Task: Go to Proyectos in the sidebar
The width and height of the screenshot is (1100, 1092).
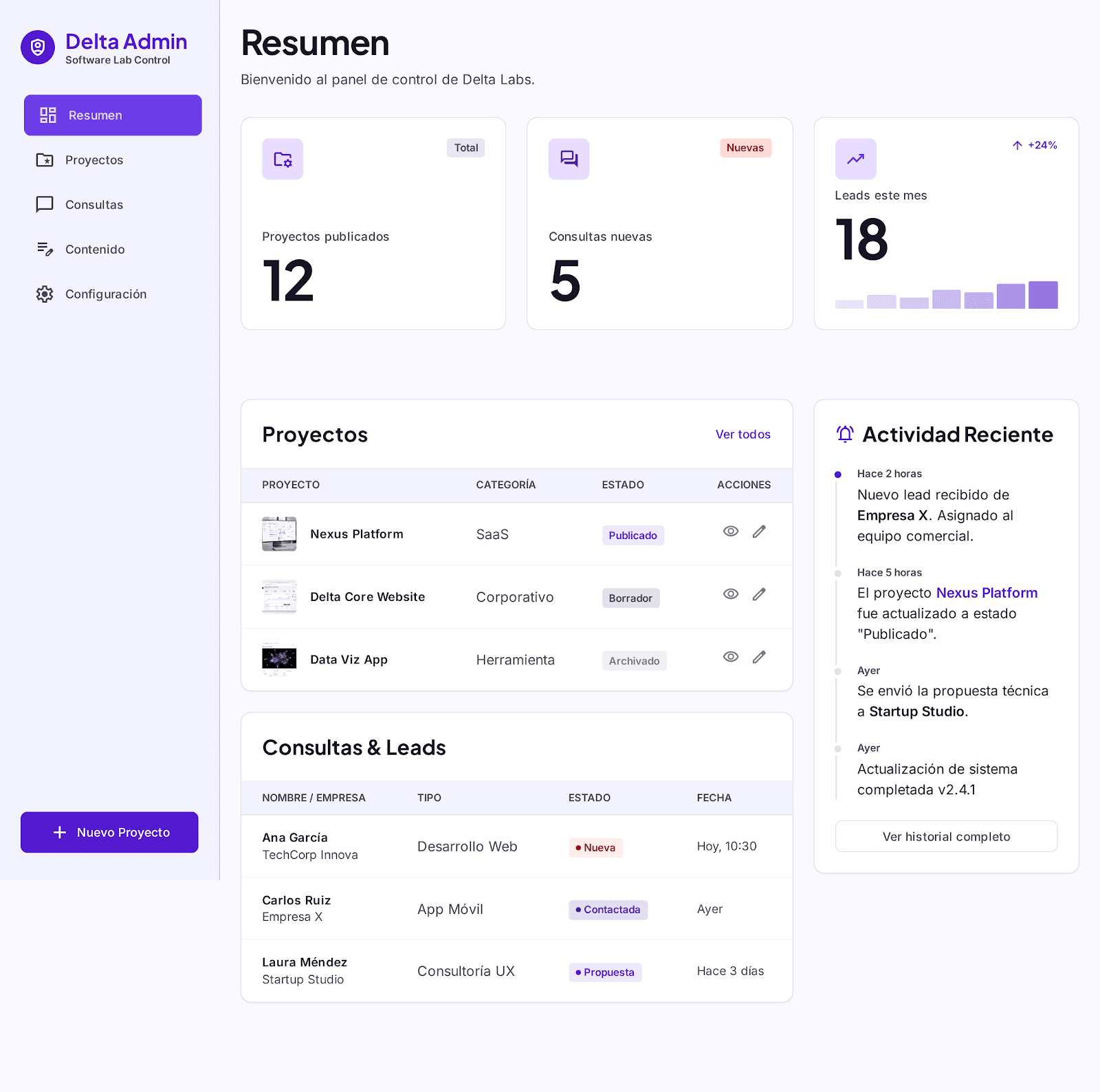Action: click(x=113, y=160)
